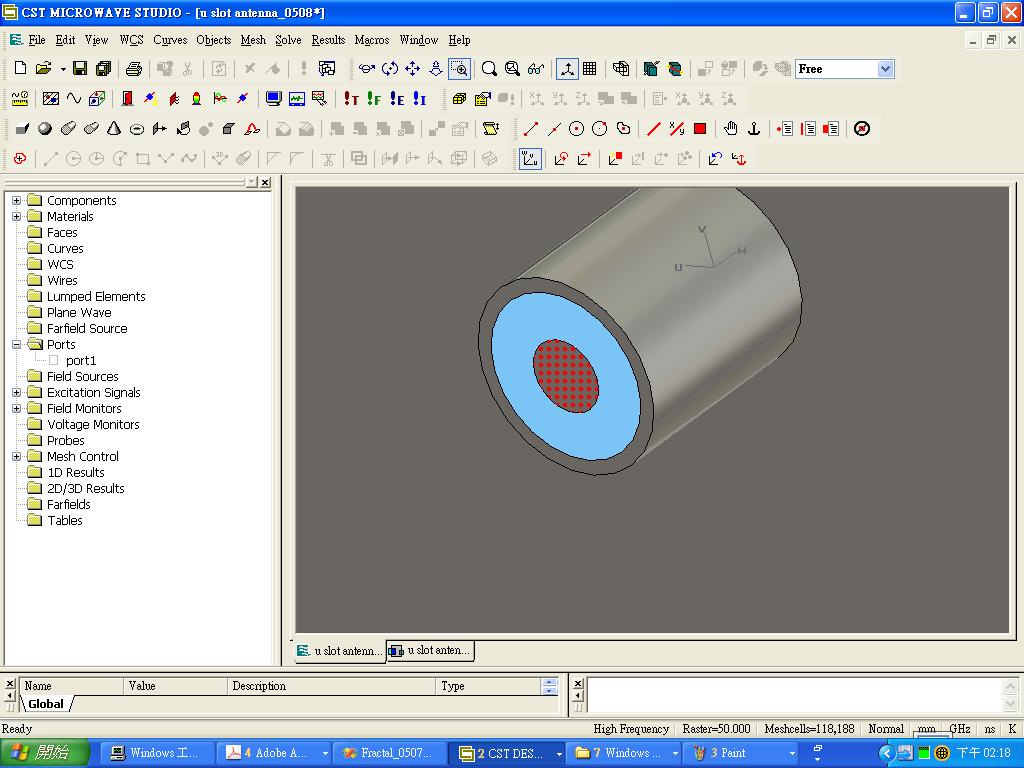Toggle the working coordinate system on/off
Screen dimensions: 1024x768
tap(530, 159)
